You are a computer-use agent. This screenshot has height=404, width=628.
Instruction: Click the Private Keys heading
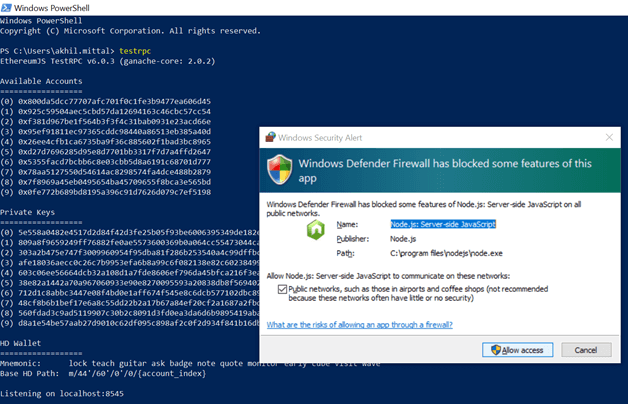point(28,212)
